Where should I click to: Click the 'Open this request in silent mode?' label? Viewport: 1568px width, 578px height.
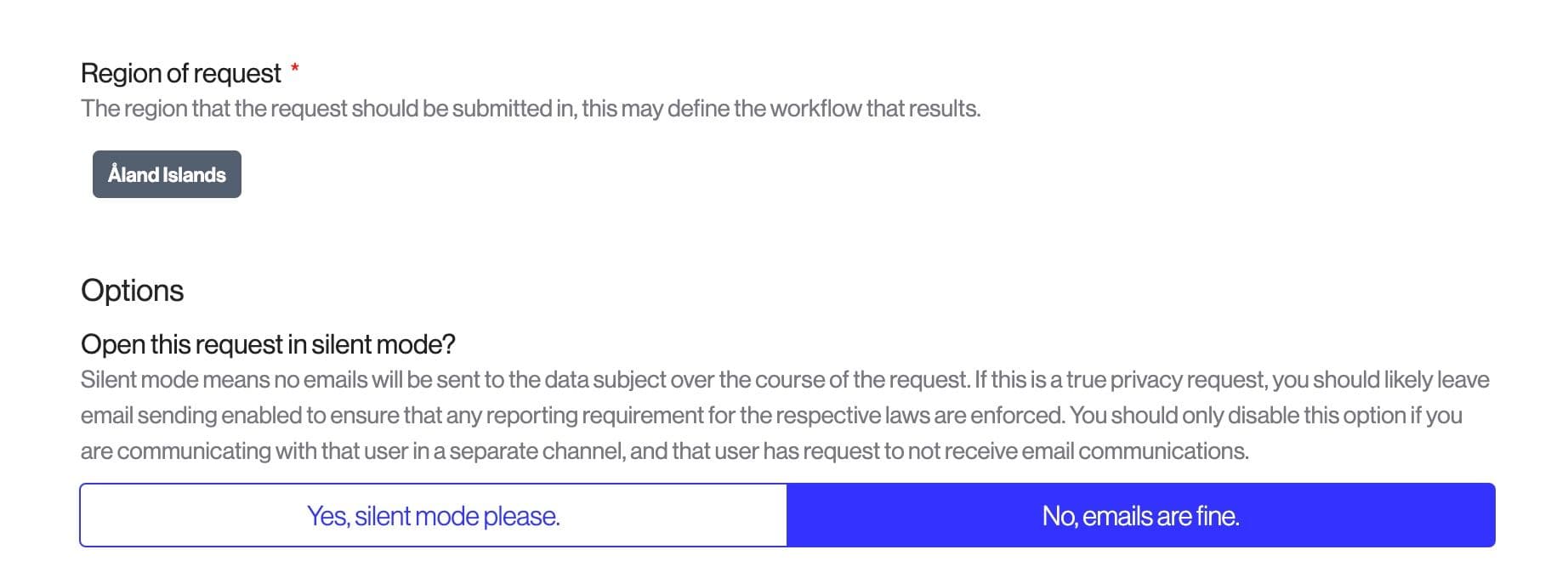pos(268,344)
